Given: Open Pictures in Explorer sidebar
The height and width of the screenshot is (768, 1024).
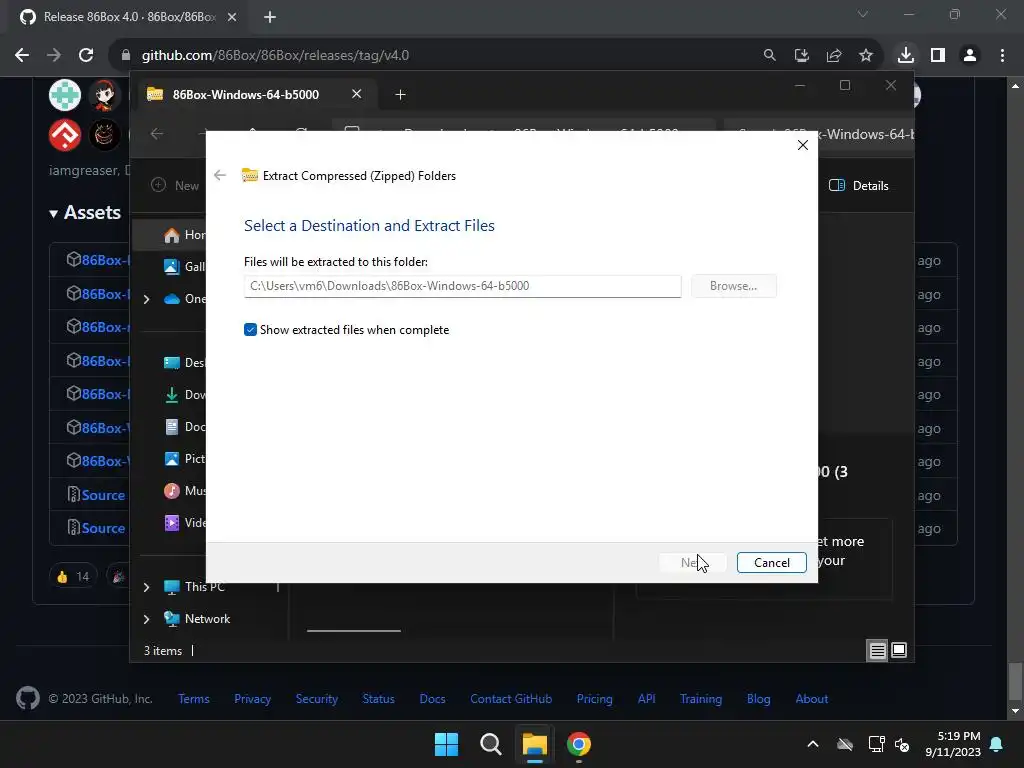Looking at the screenshot, I should point(185,458).
